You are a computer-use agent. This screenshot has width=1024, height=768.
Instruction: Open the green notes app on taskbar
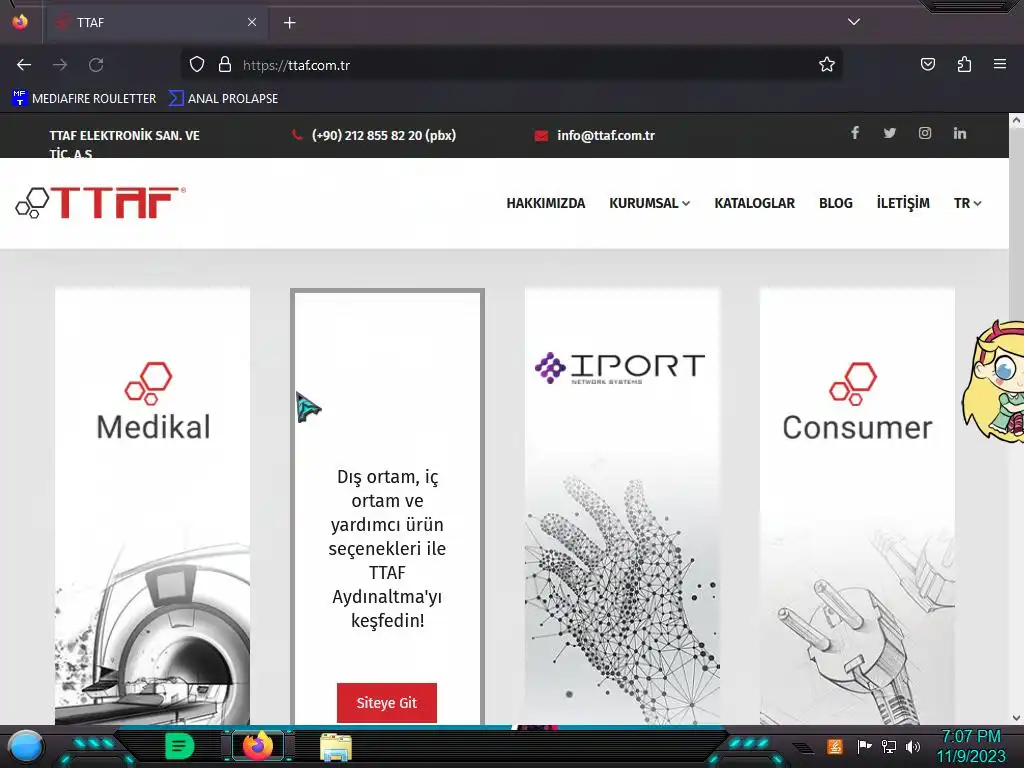tap(180, 746)
